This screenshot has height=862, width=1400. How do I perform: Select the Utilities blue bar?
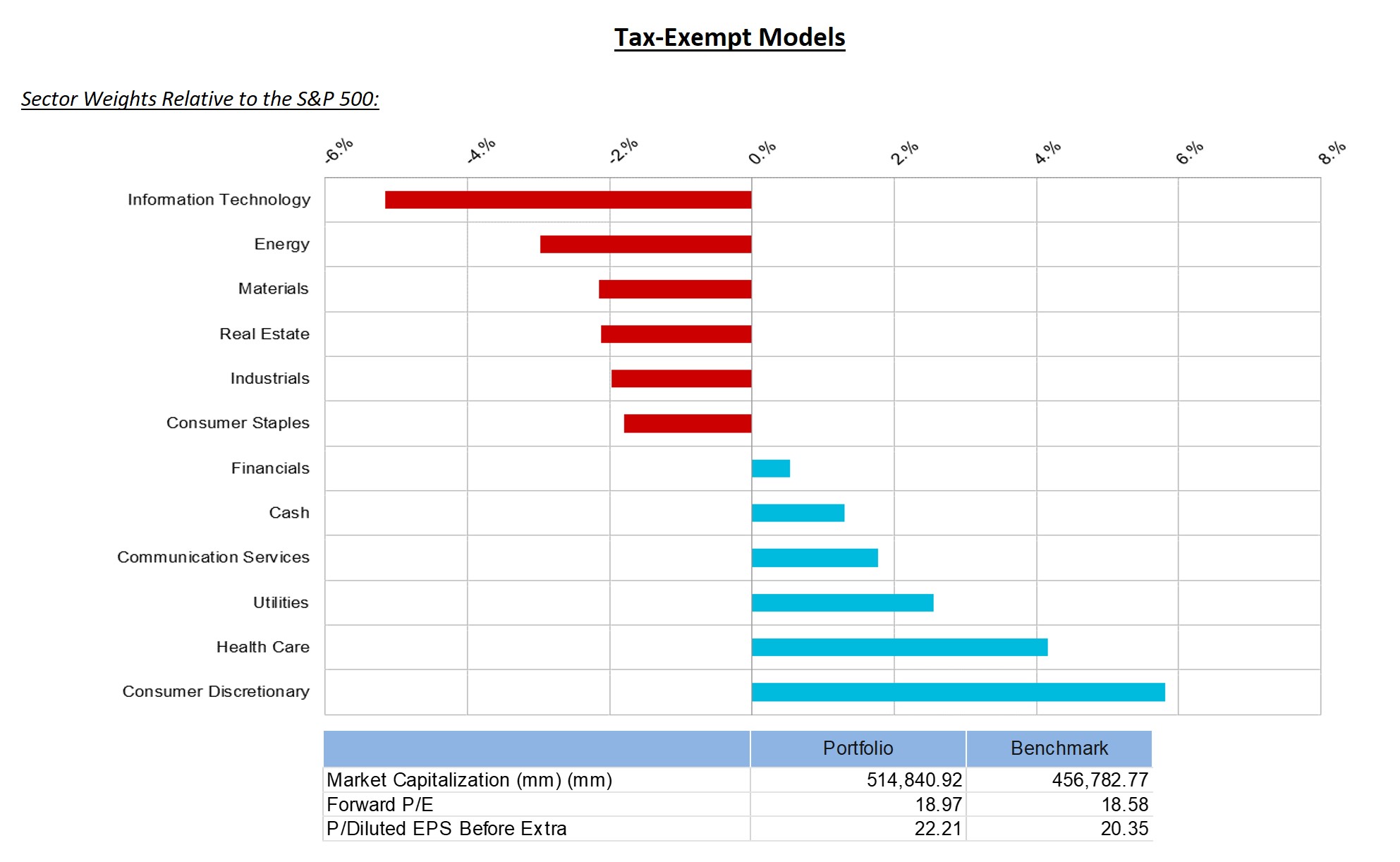[x=842, y=602]
